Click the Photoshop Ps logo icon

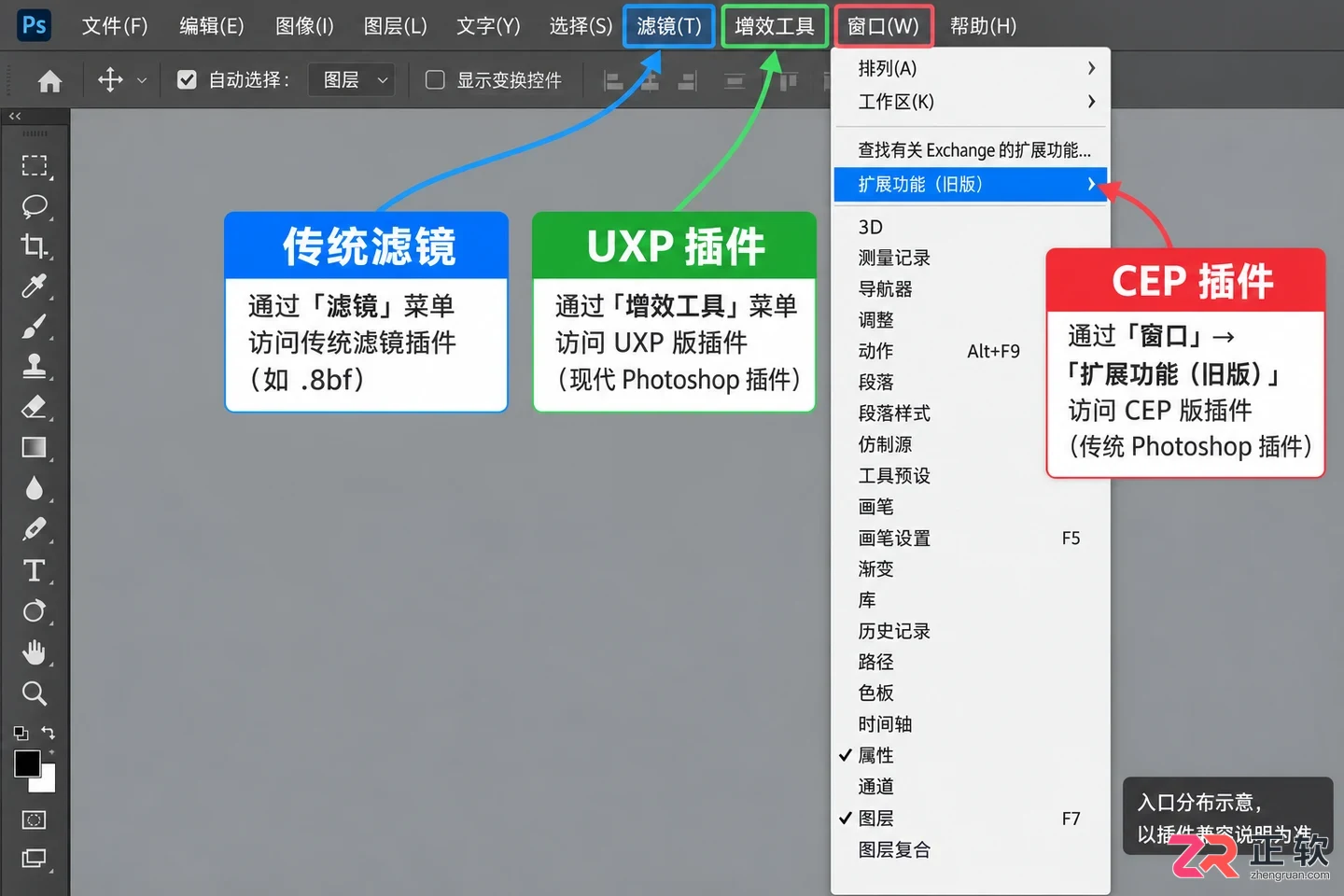(34, 25)
